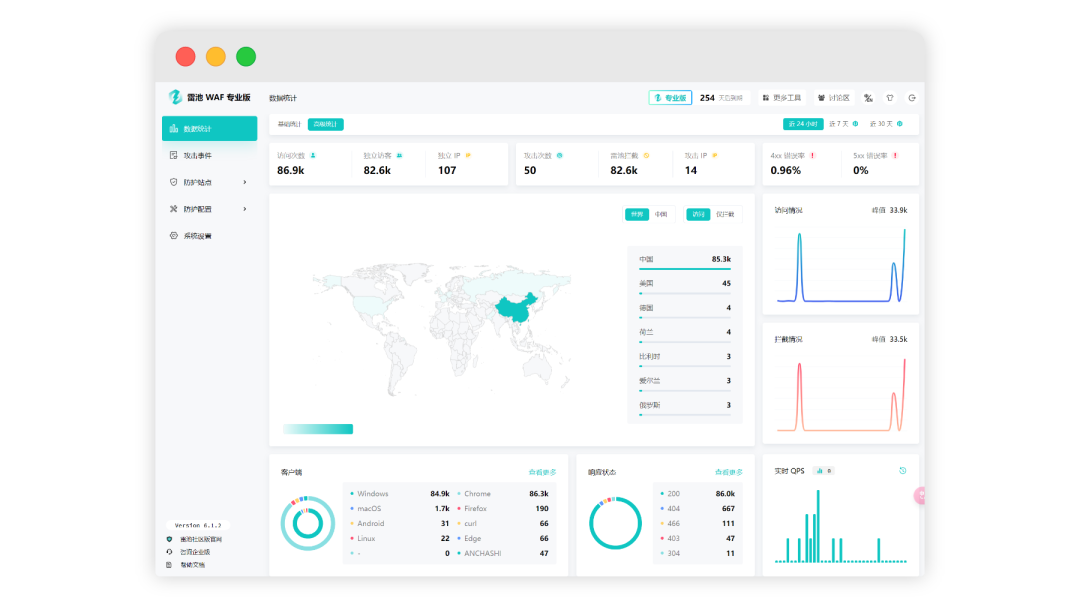Click China highlighted on the world map
This screenshot has height=607, width=1080.
pyautogui.click(x=515, y=310)
